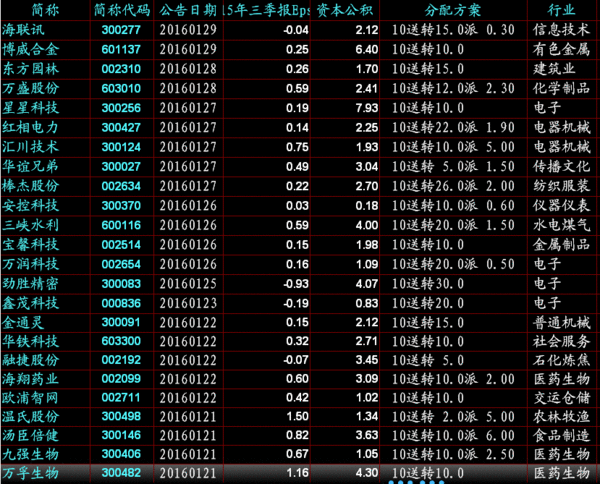Click 有色金属 industry cell
Image resolution: width=600 pixels, height=484 pixels.
(x=561, y=49)
